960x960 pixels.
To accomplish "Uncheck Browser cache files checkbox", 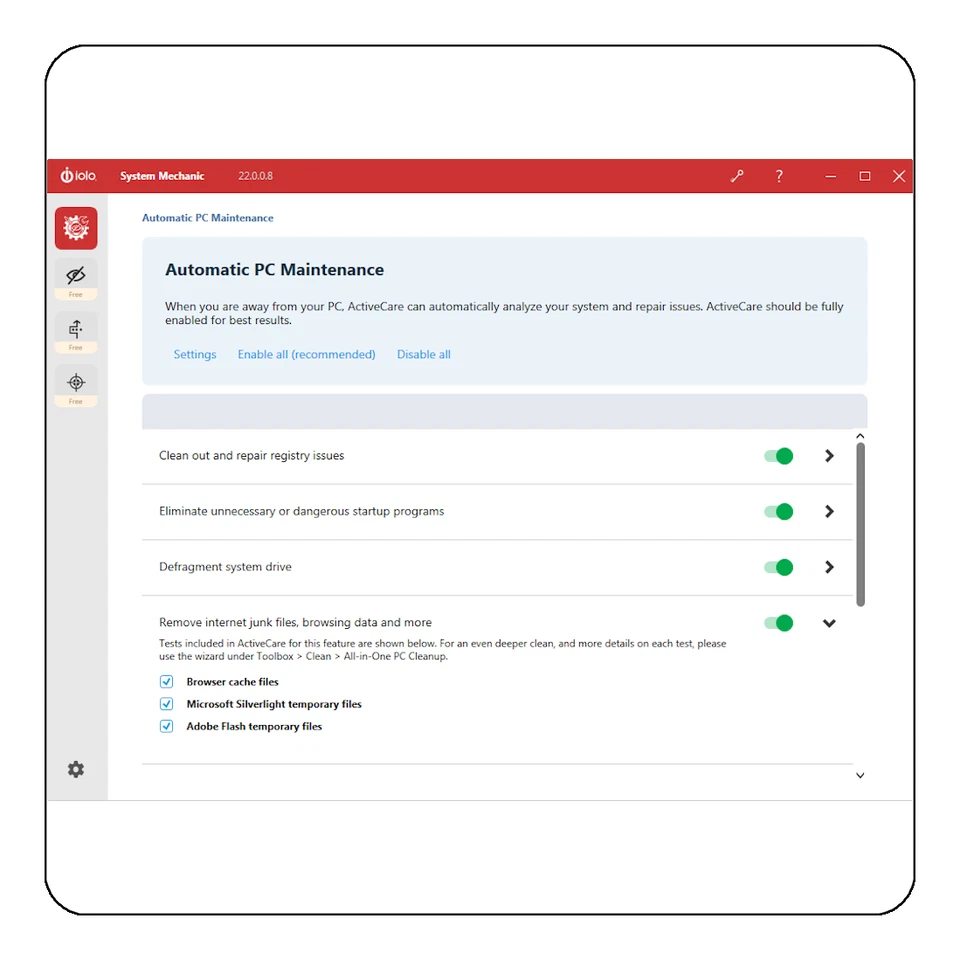I will tap(167, 681).
